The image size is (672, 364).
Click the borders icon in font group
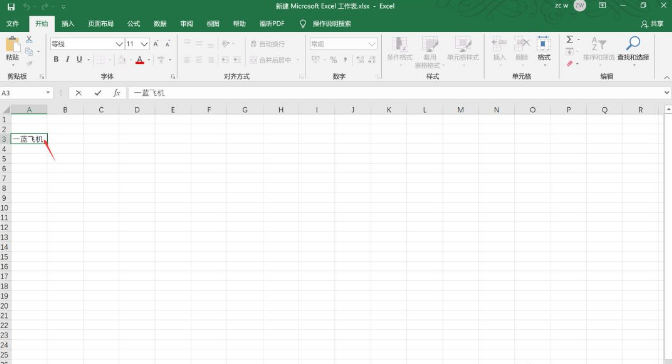[101, 60]
